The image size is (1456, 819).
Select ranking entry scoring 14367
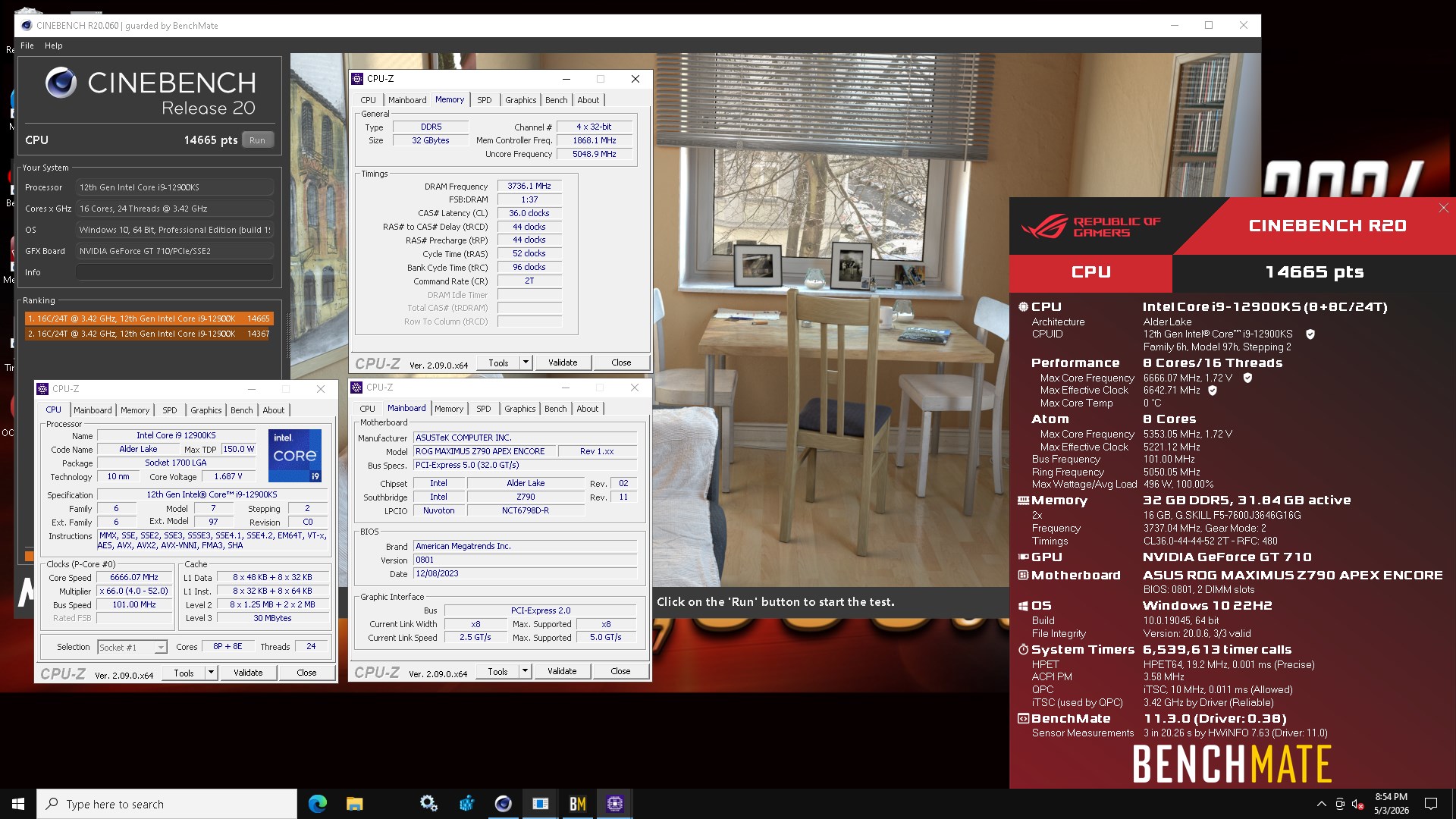pos(149,334)
